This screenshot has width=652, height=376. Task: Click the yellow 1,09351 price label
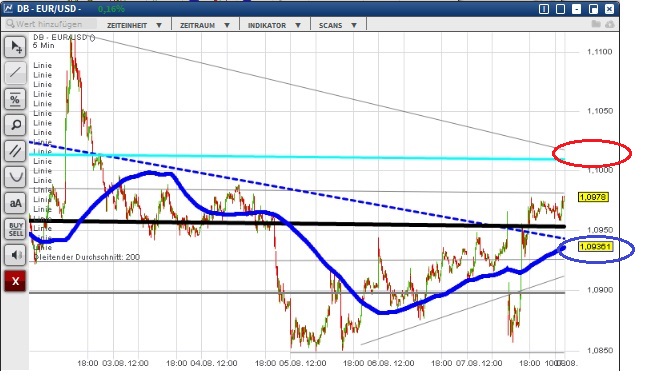coord(595,247)
